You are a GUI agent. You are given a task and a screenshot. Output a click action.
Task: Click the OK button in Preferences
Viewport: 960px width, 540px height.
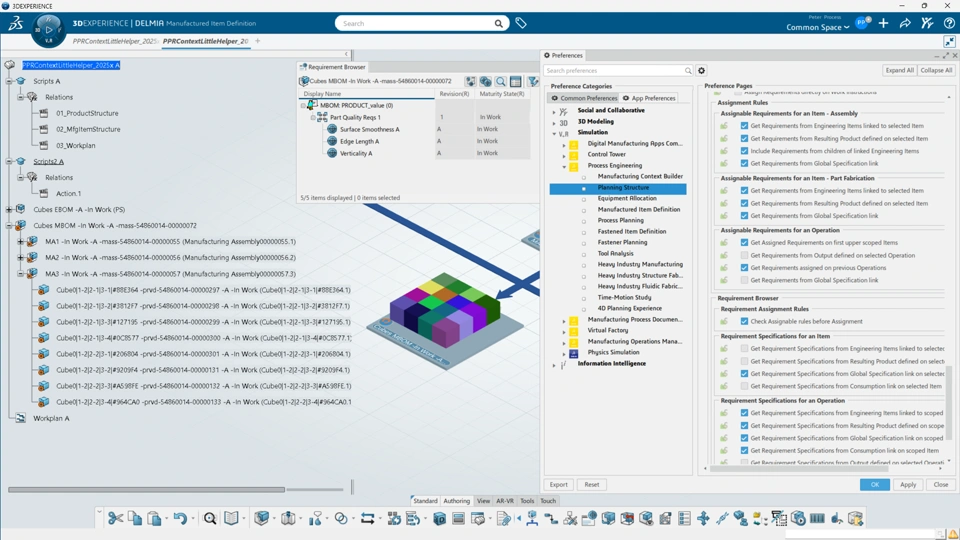tap(874, 484)
